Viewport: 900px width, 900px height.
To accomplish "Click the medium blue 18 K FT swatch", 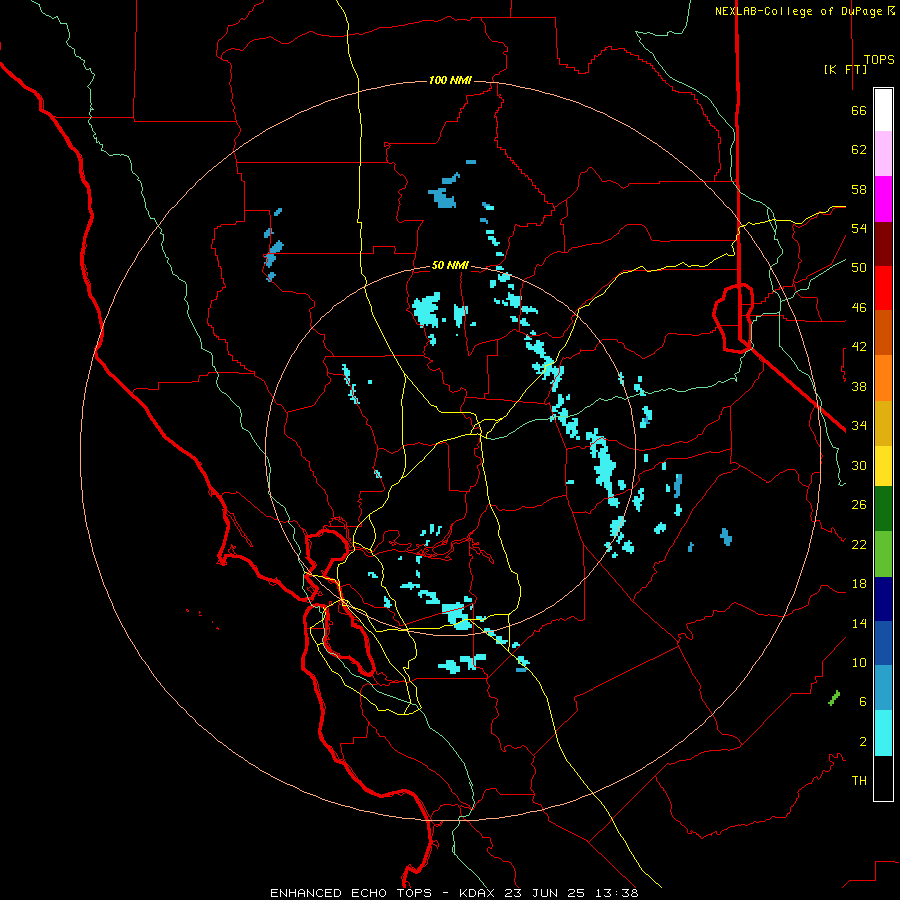I will pos(883,643).
